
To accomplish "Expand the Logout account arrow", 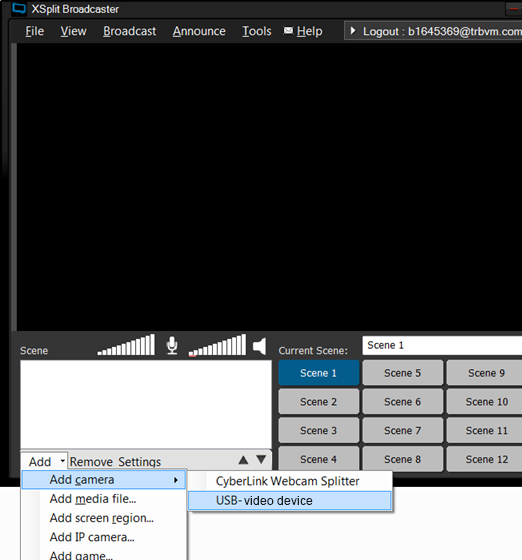I will point(353,31).
